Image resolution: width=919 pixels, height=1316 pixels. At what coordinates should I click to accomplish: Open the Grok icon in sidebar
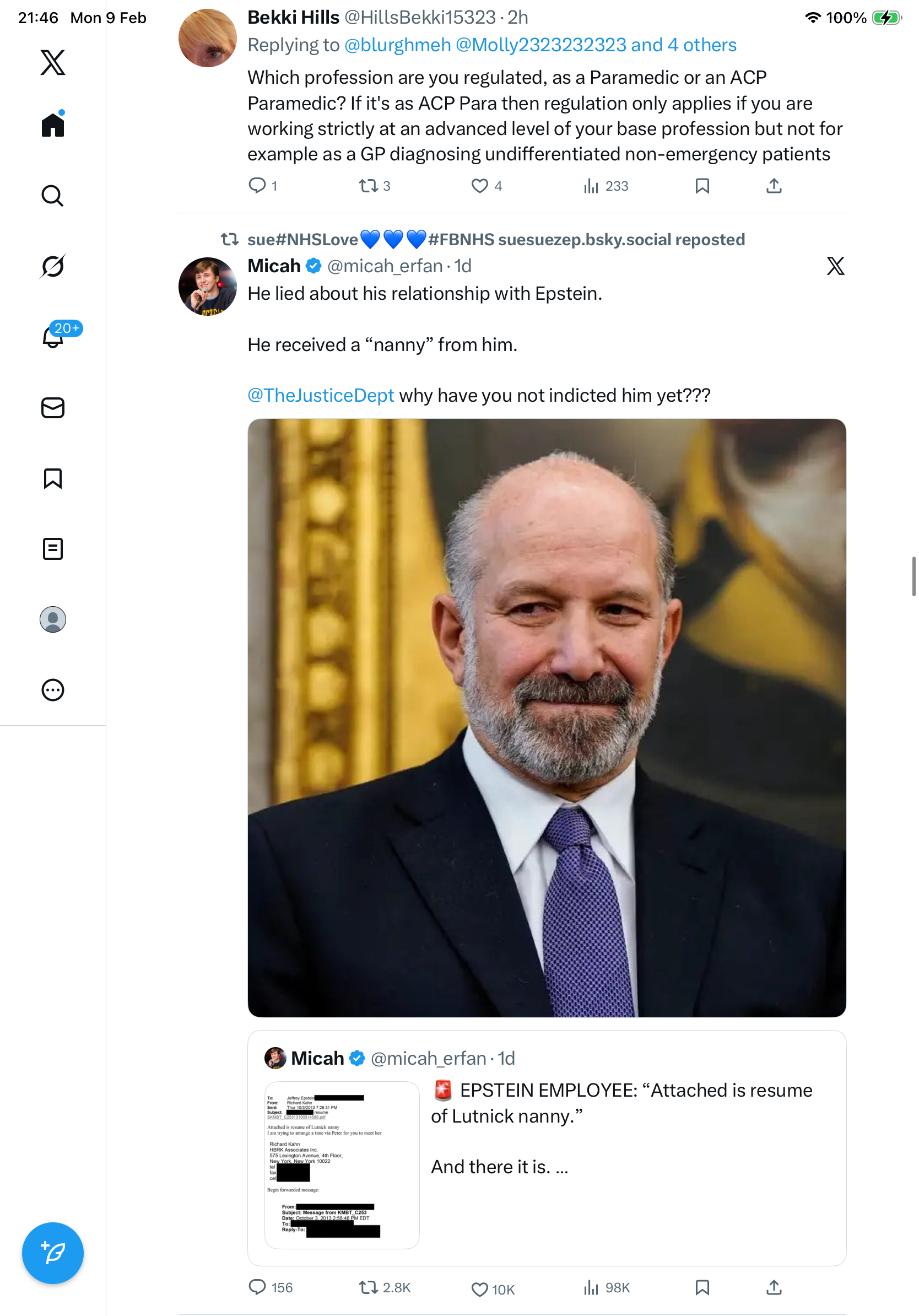(x=53, y=267)
